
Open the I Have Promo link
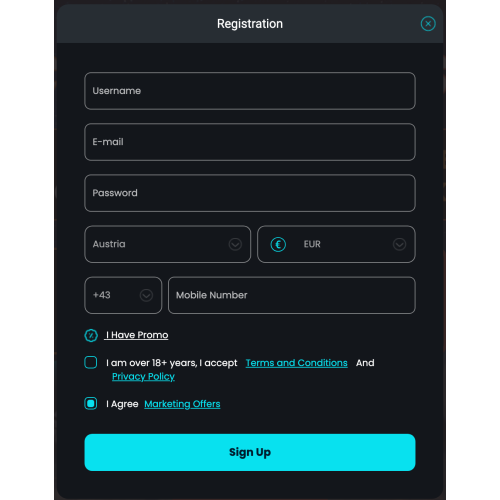pos(137,335)
